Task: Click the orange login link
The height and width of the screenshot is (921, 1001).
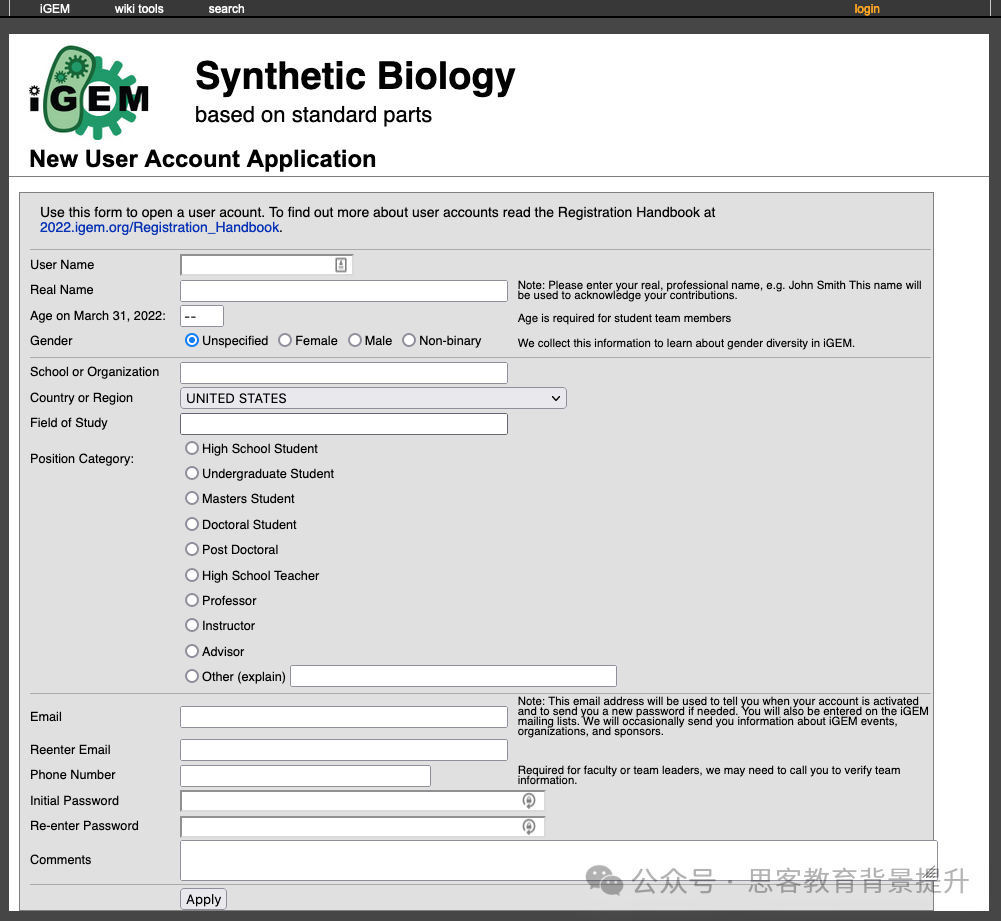Action: point(867,9)
